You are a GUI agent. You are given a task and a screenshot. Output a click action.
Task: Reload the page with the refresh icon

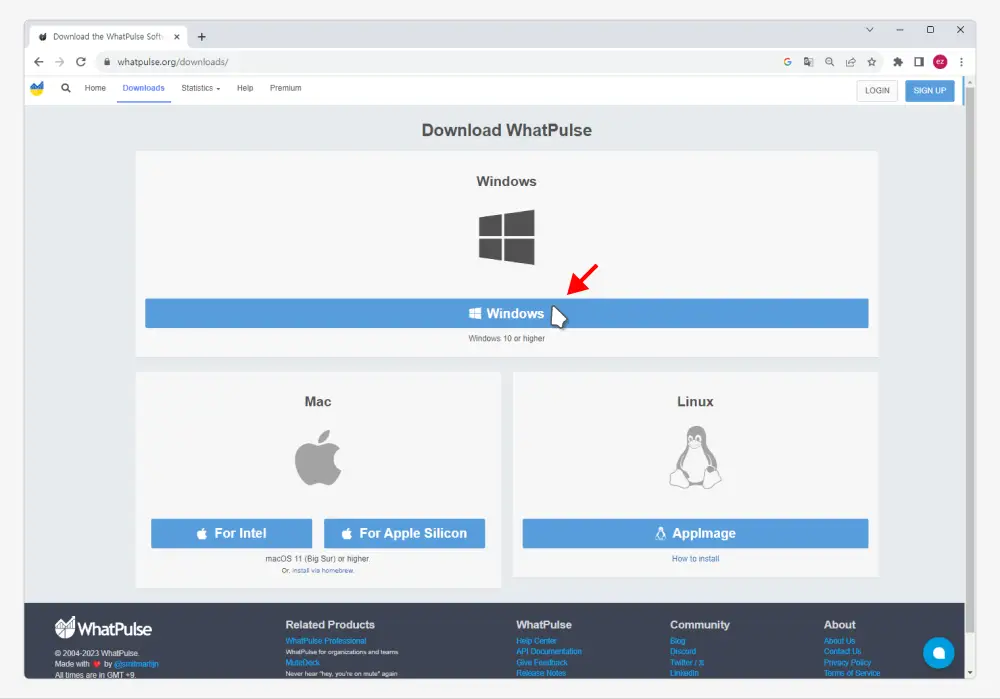(81, 62)
